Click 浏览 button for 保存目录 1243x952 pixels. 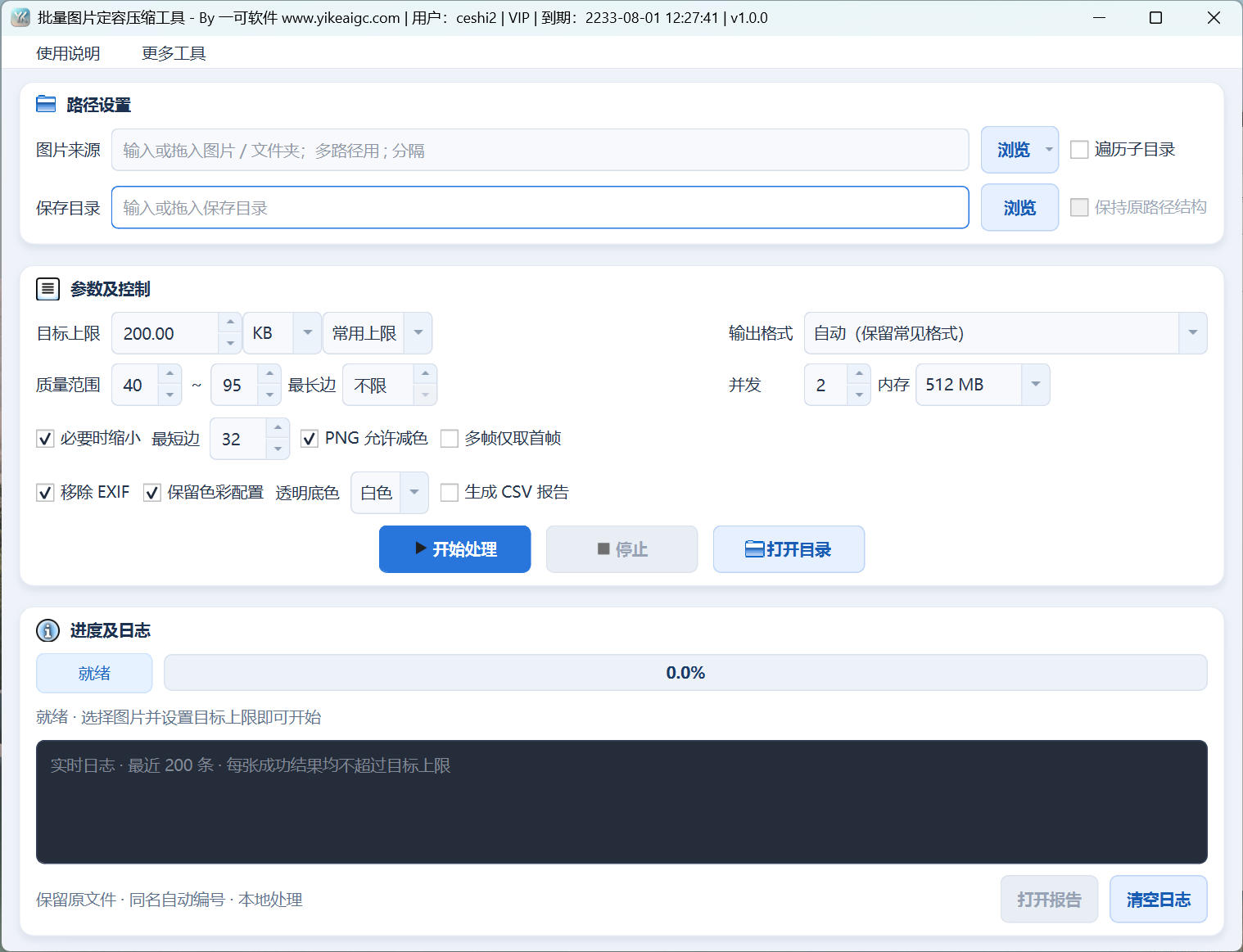pyautogui.click(x=1019, y=208)
